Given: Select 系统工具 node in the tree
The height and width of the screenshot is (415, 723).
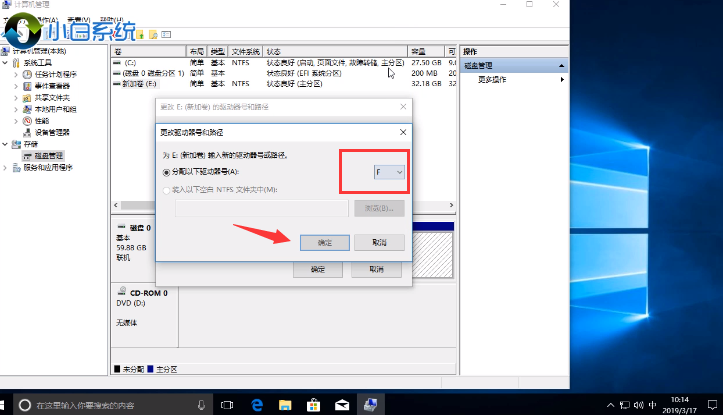Looking at the screenshot, I should point(37,63).
